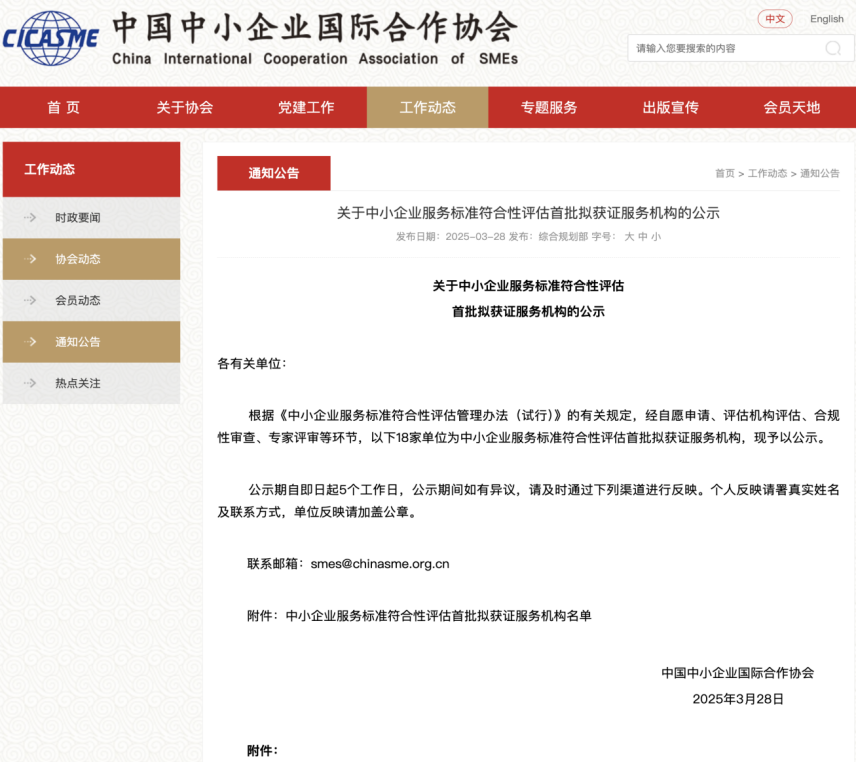Open the 党建工作 navigation menu
Viewport: 856px width, 762px height.
[308, 107]
